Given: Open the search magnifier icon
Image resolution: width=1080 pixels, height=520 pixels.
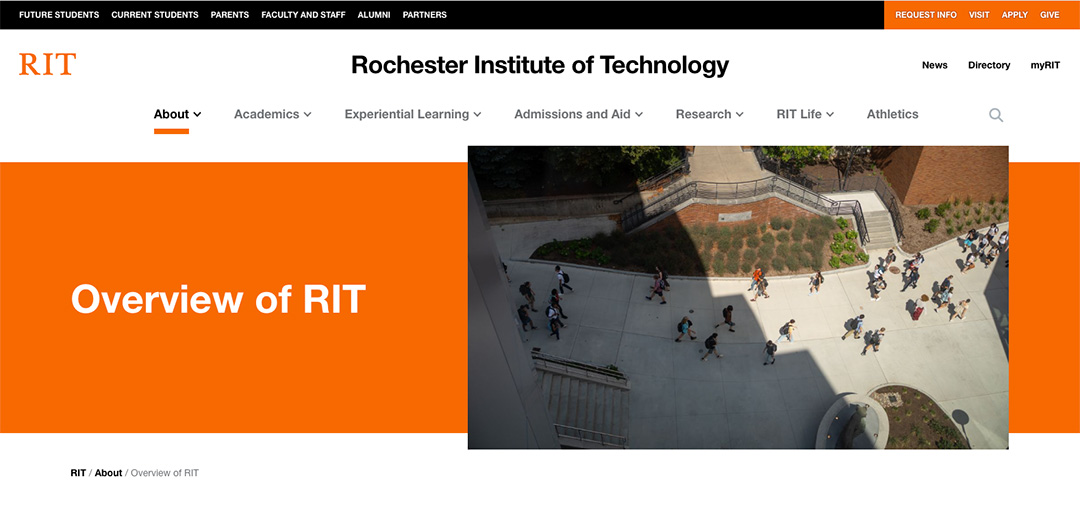Looking at the screenshot, I should point(995,115).
